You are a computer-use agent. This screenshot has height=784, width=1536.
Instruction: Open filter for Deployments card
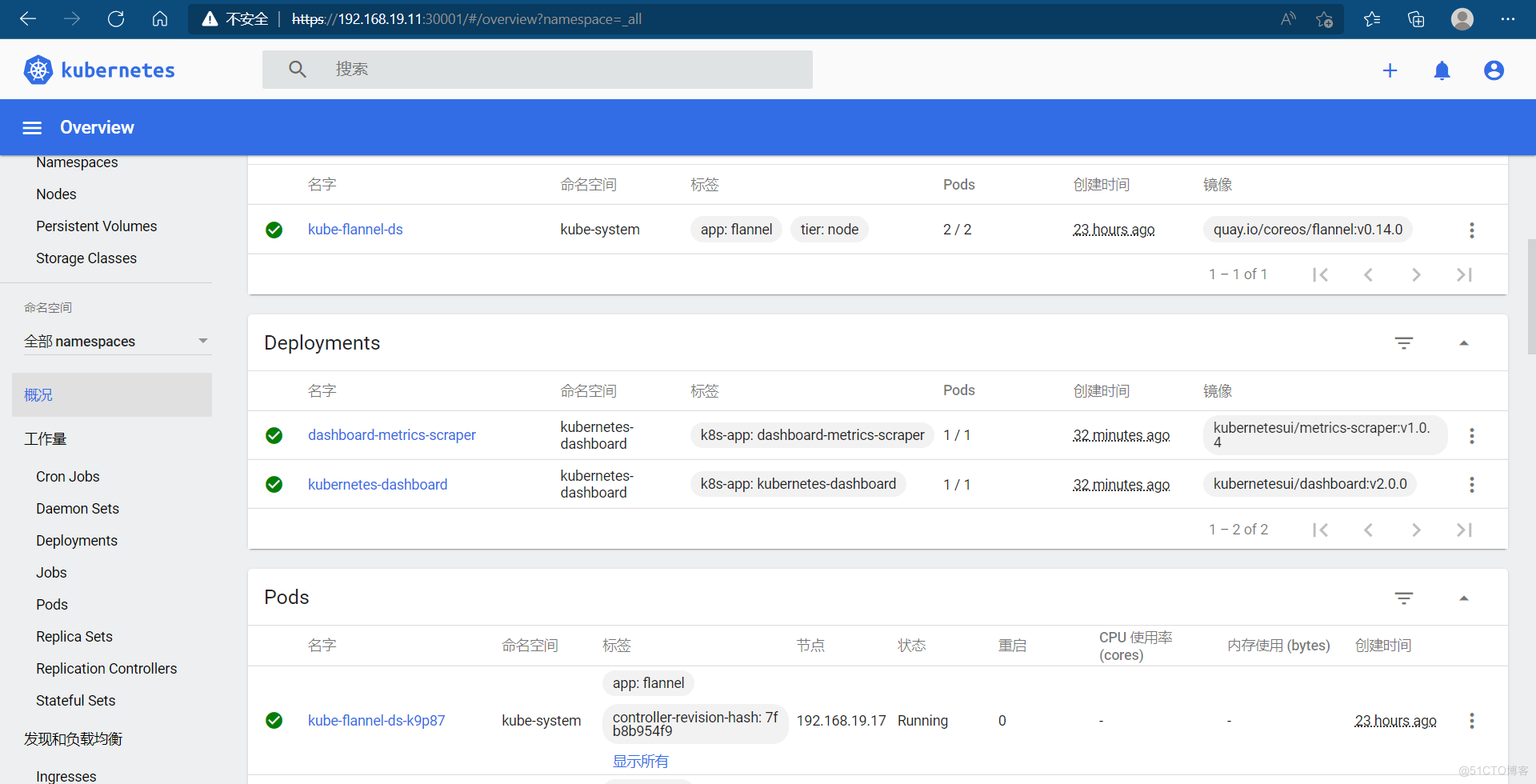(1404, 343)
